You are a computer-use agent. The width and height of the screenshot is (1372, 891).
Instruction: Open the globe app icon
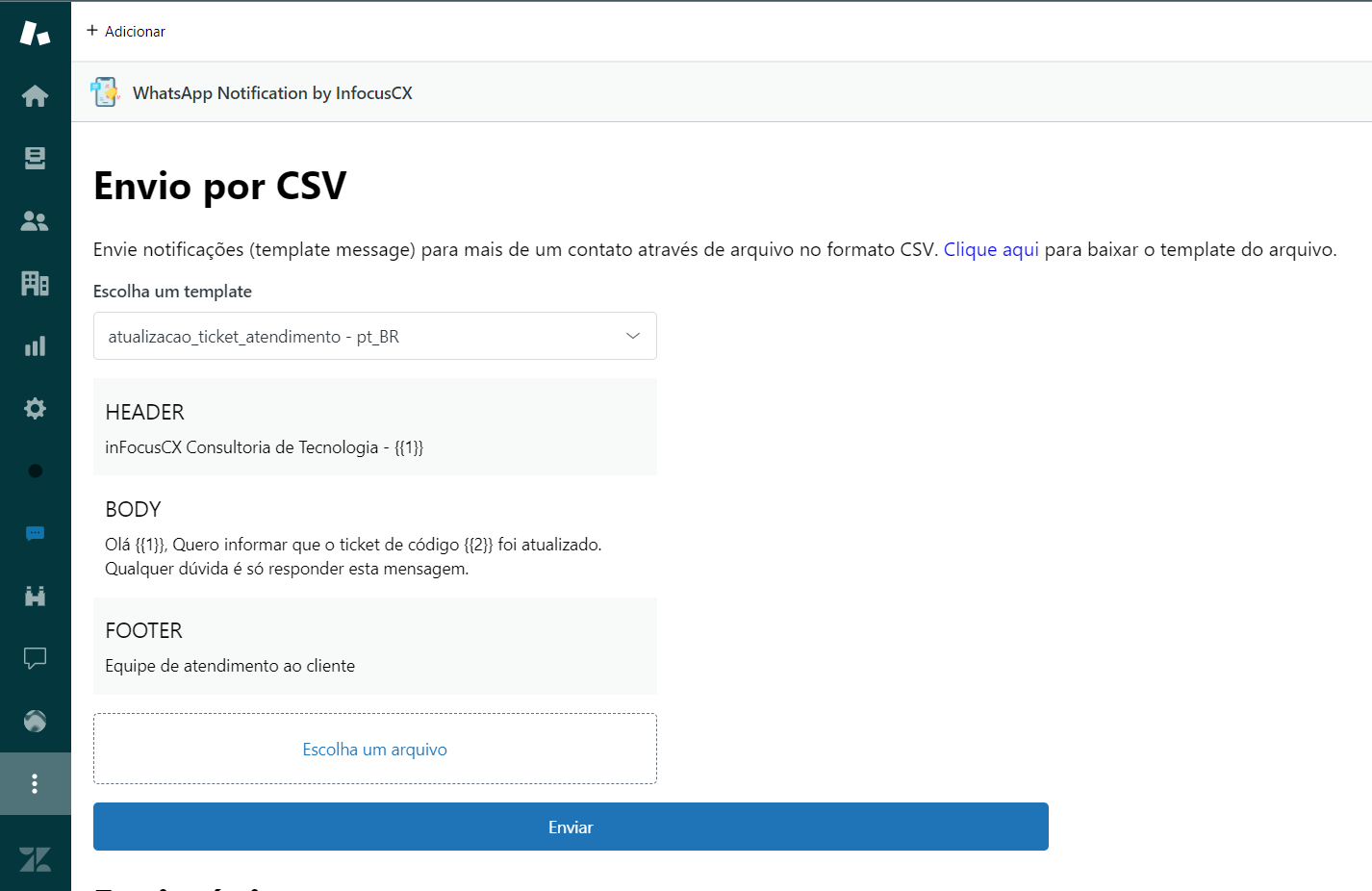[x=36, y=722]
